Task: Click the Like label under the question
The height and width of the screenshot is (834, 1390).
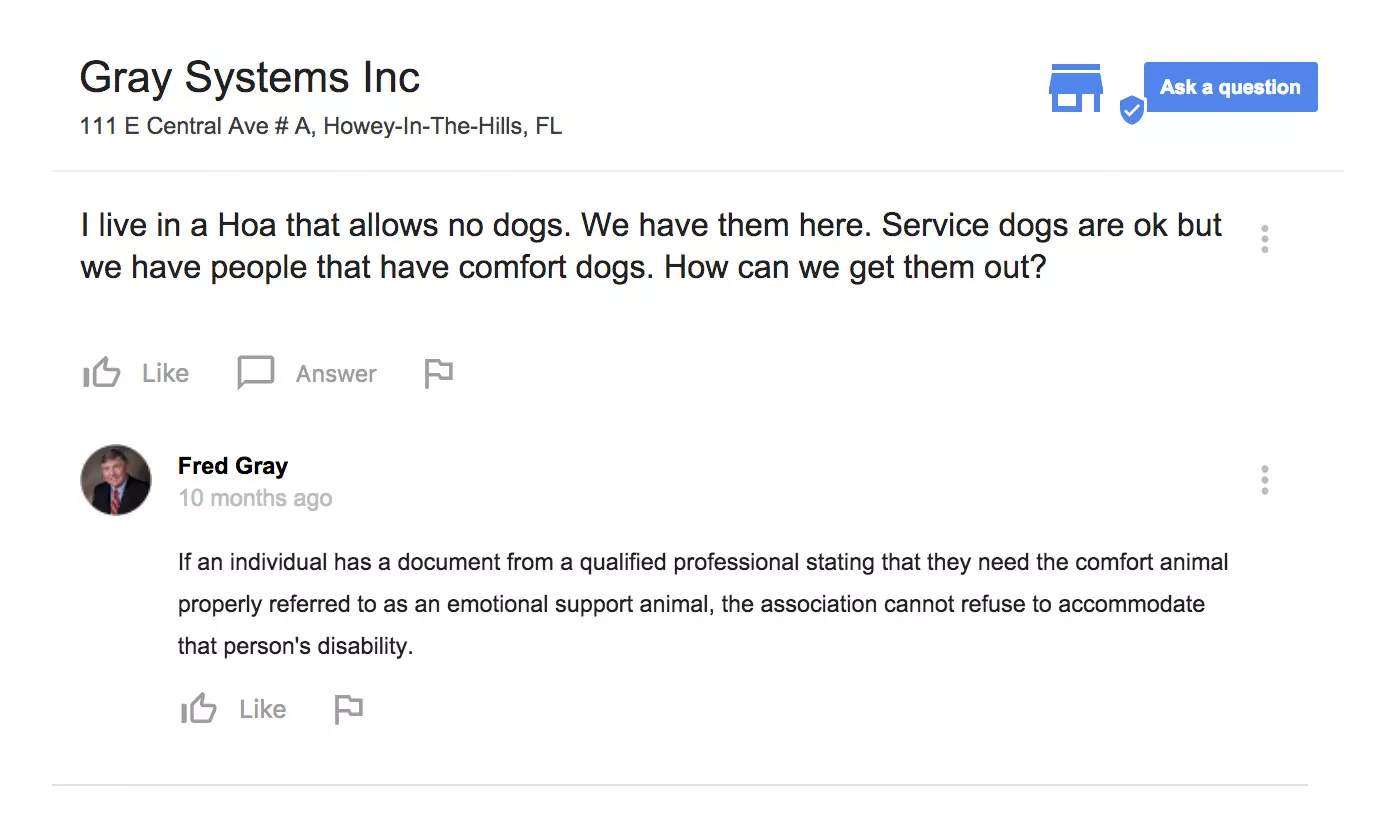Action: click(165, 374)
